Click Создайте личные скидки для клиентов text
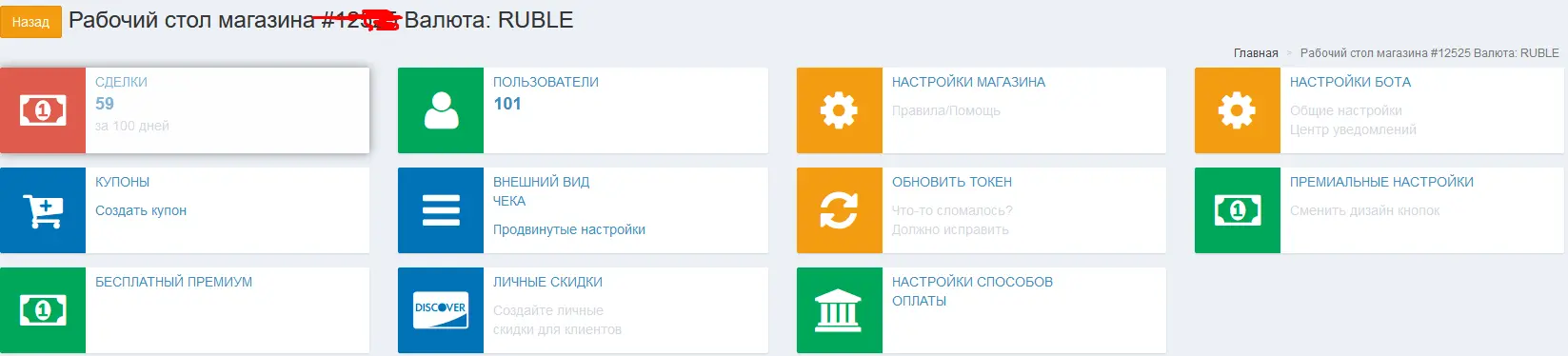1568x356 pixels. pyautogui.click(x=557, y=320)
